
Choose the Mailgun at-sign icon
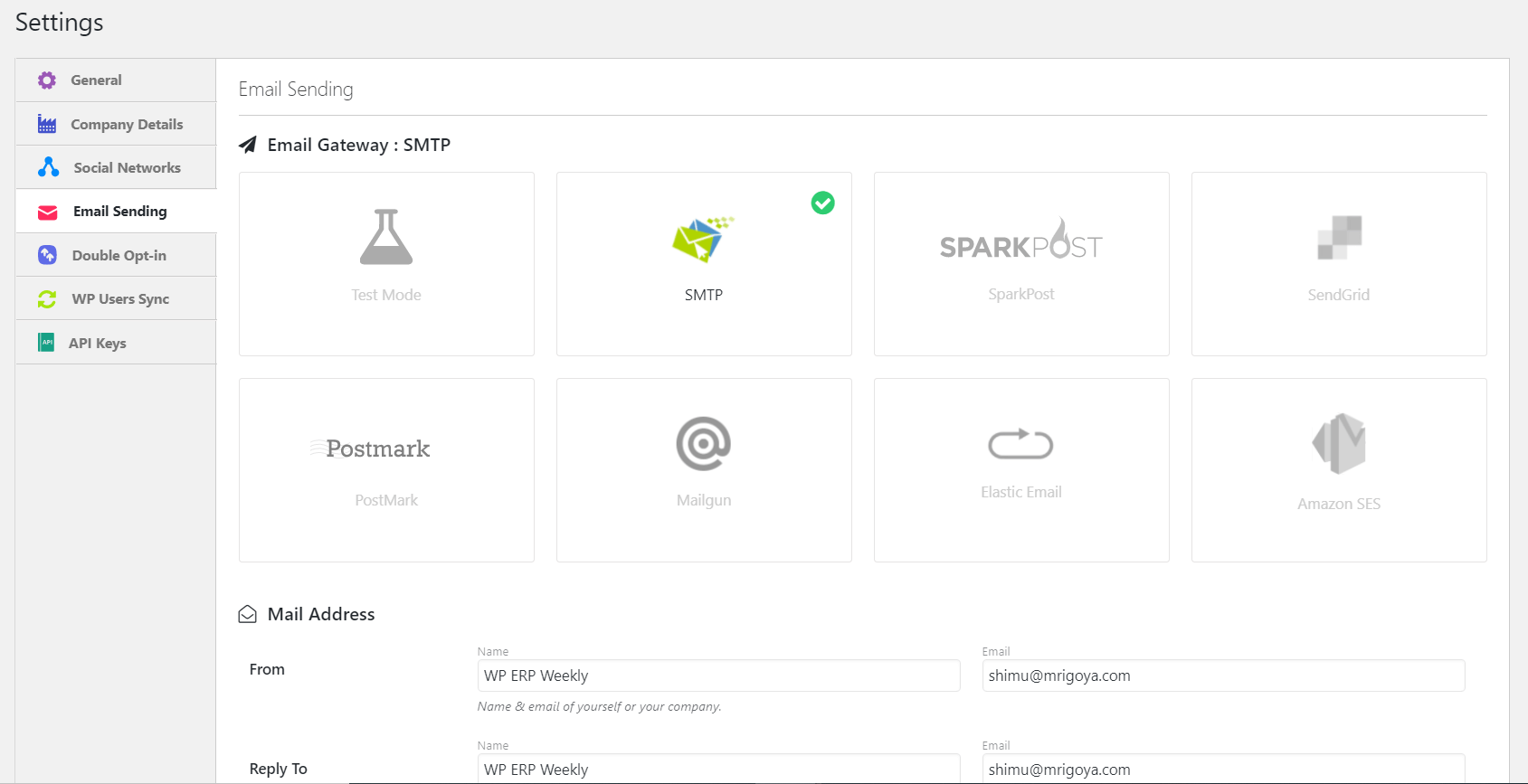pos(703,444)
